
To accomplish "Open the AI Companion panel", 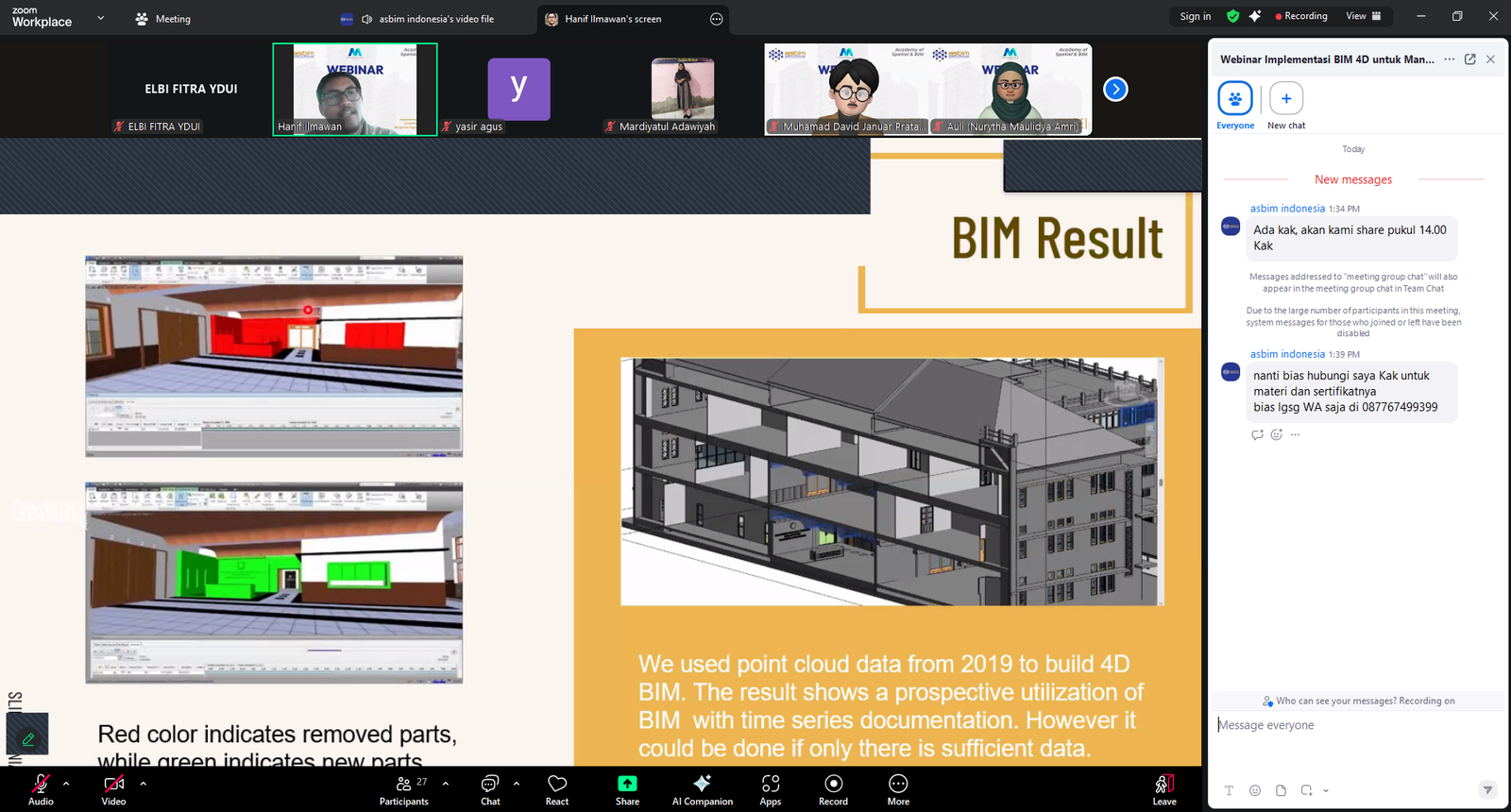I will [702, 788].
